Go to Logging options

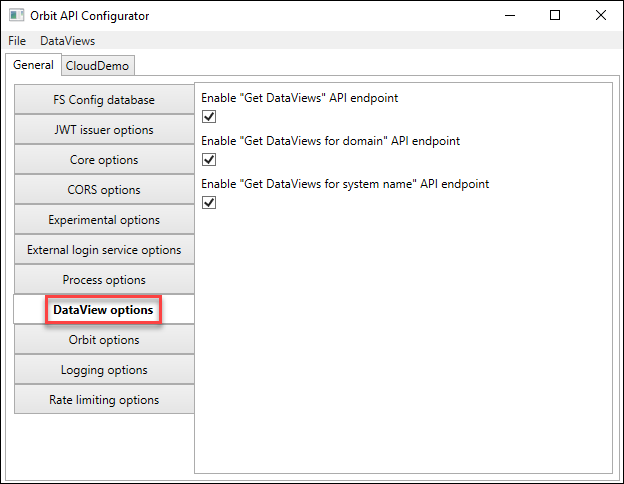pos(104,369)
